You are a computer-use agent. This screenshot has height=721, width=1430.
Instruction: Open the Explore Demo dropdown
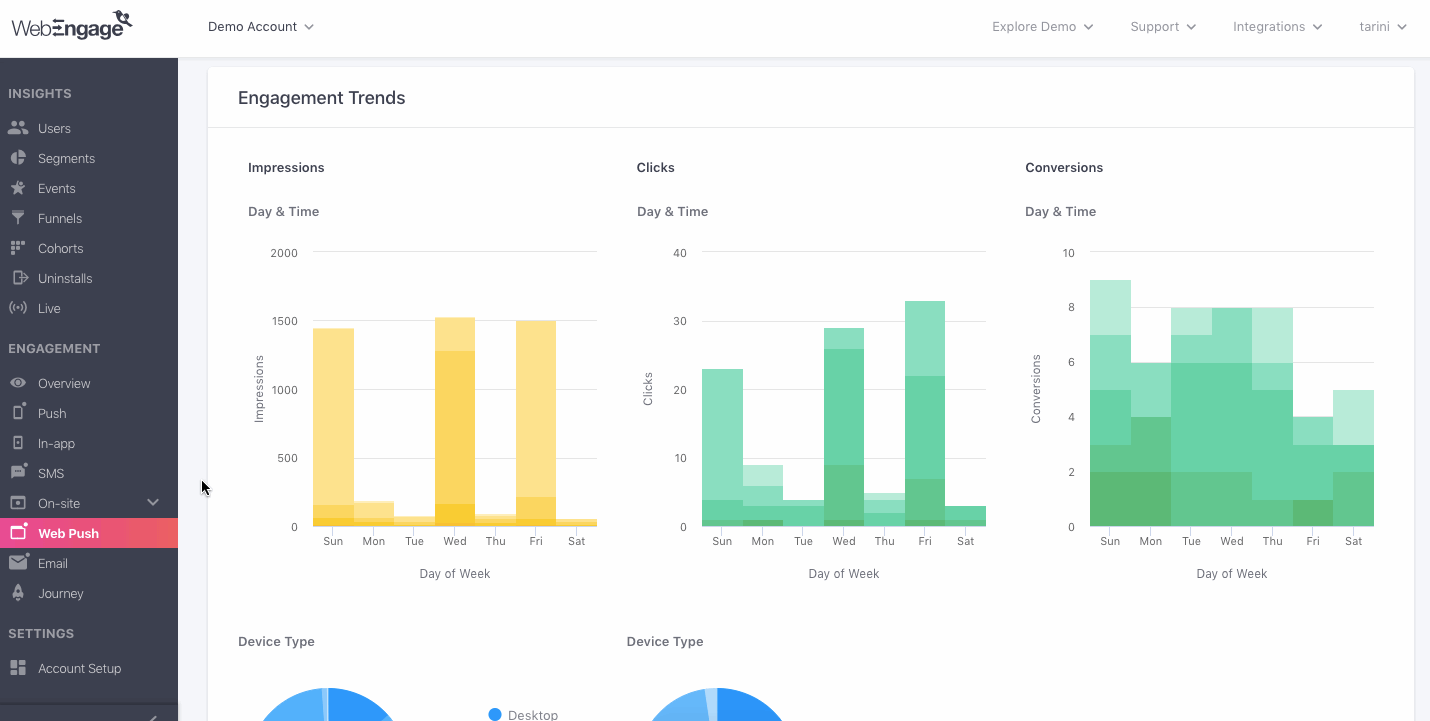tap(1043, 27)
